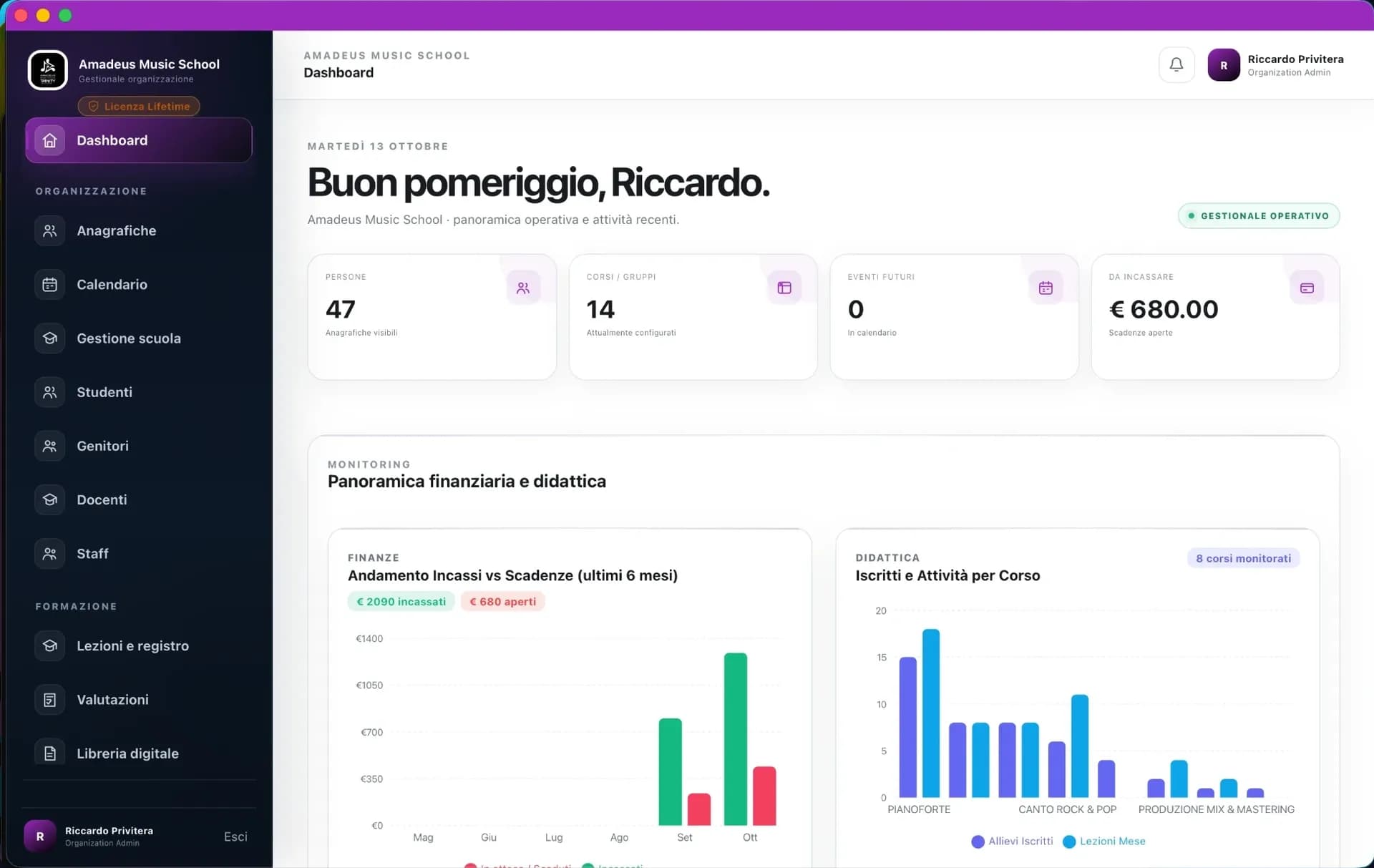
Task: Open the notifications bell
Action: [1176, 65]
